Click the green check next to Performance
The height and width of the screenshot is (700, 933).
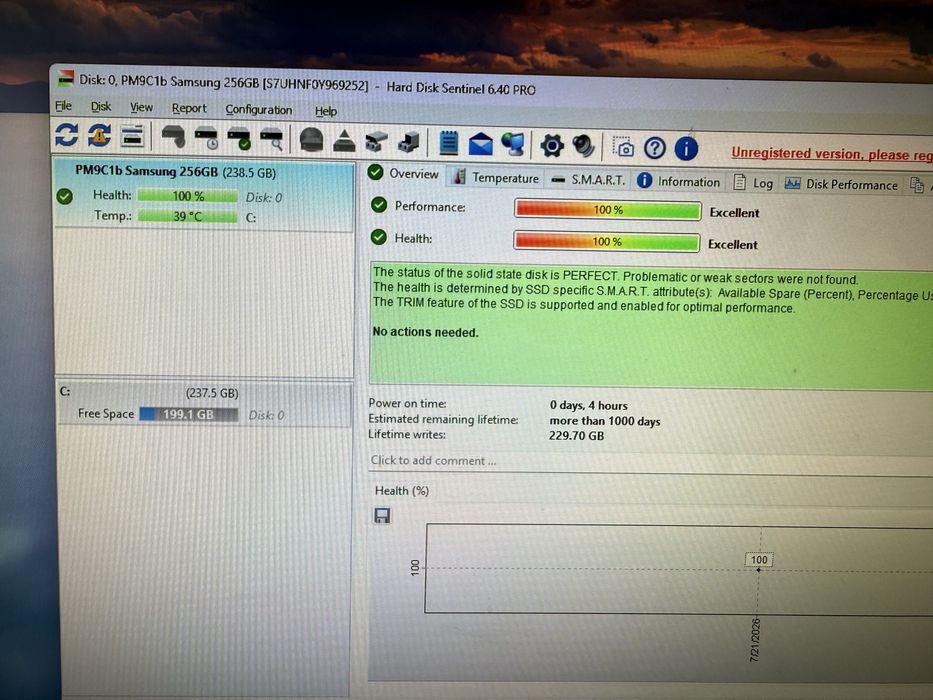click(379, 205)
